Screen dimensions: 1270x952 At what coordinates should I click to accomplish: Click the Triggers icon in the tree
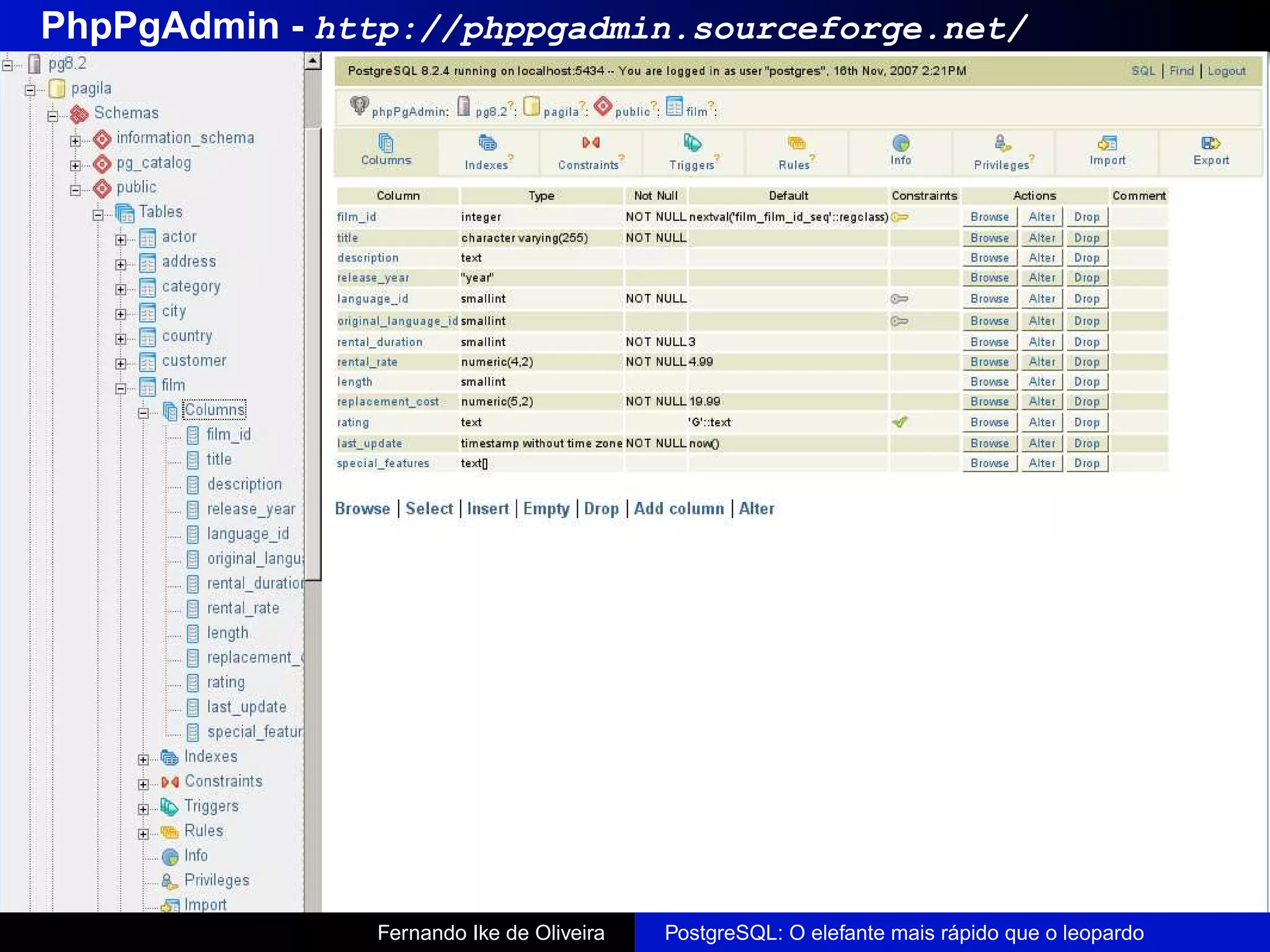pyautogui.click(x=169, y=807)
